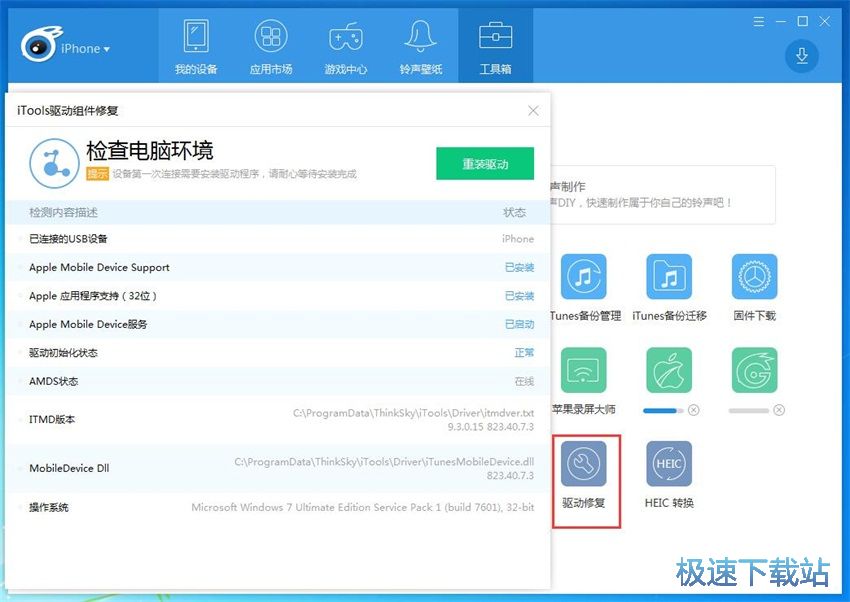Go to 游戏中心 tab
The height and width of the screenshot is (602, 850).
click(x=345, y=48)
